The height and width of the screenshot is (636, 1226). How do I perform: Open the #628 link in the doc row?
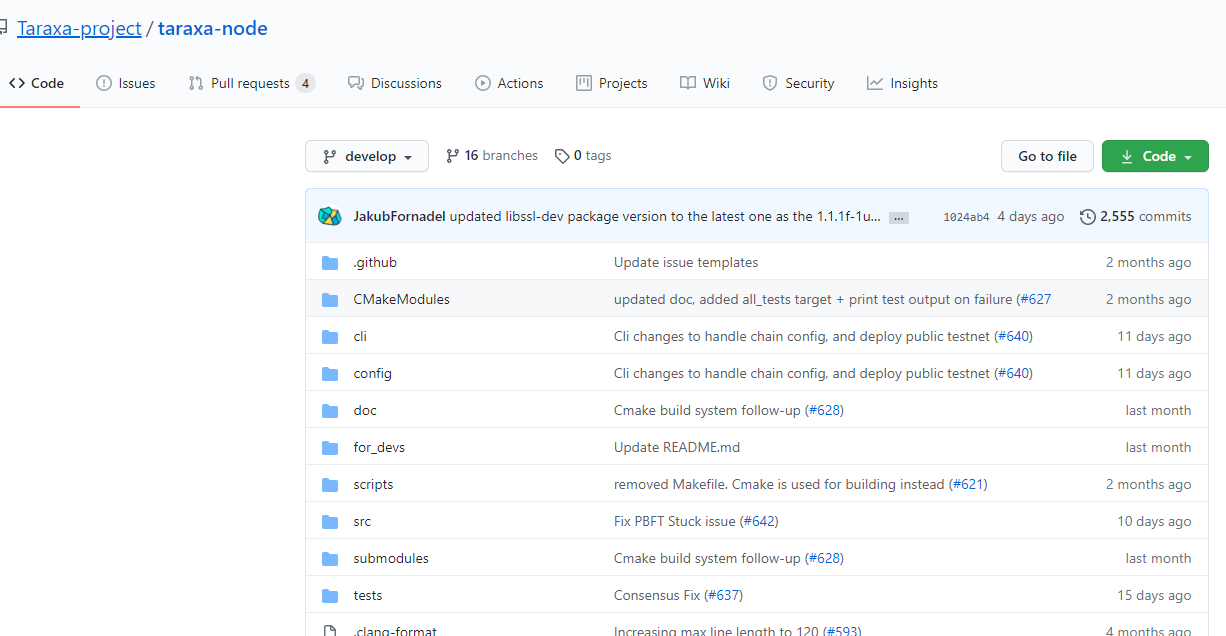pyautogui.click(x=824, y=410)
